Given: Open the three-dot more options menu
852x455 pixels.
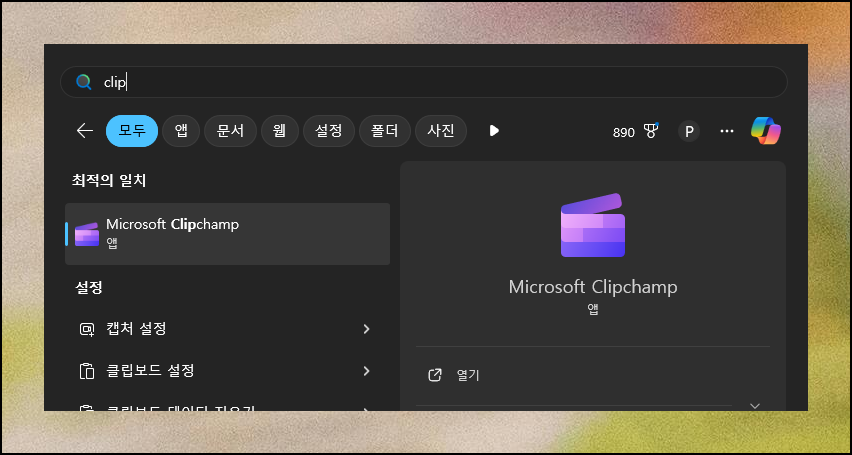Looking at the screenshot, I should point(726,131).
